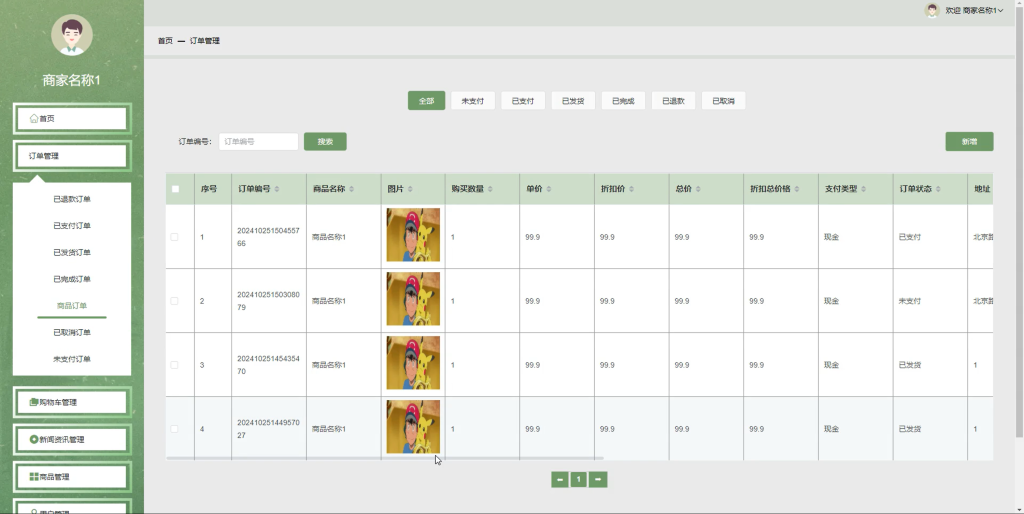Go to previous page arrow in pagination
Viewport: 1024px width, 514px height.
pos(560,480)
